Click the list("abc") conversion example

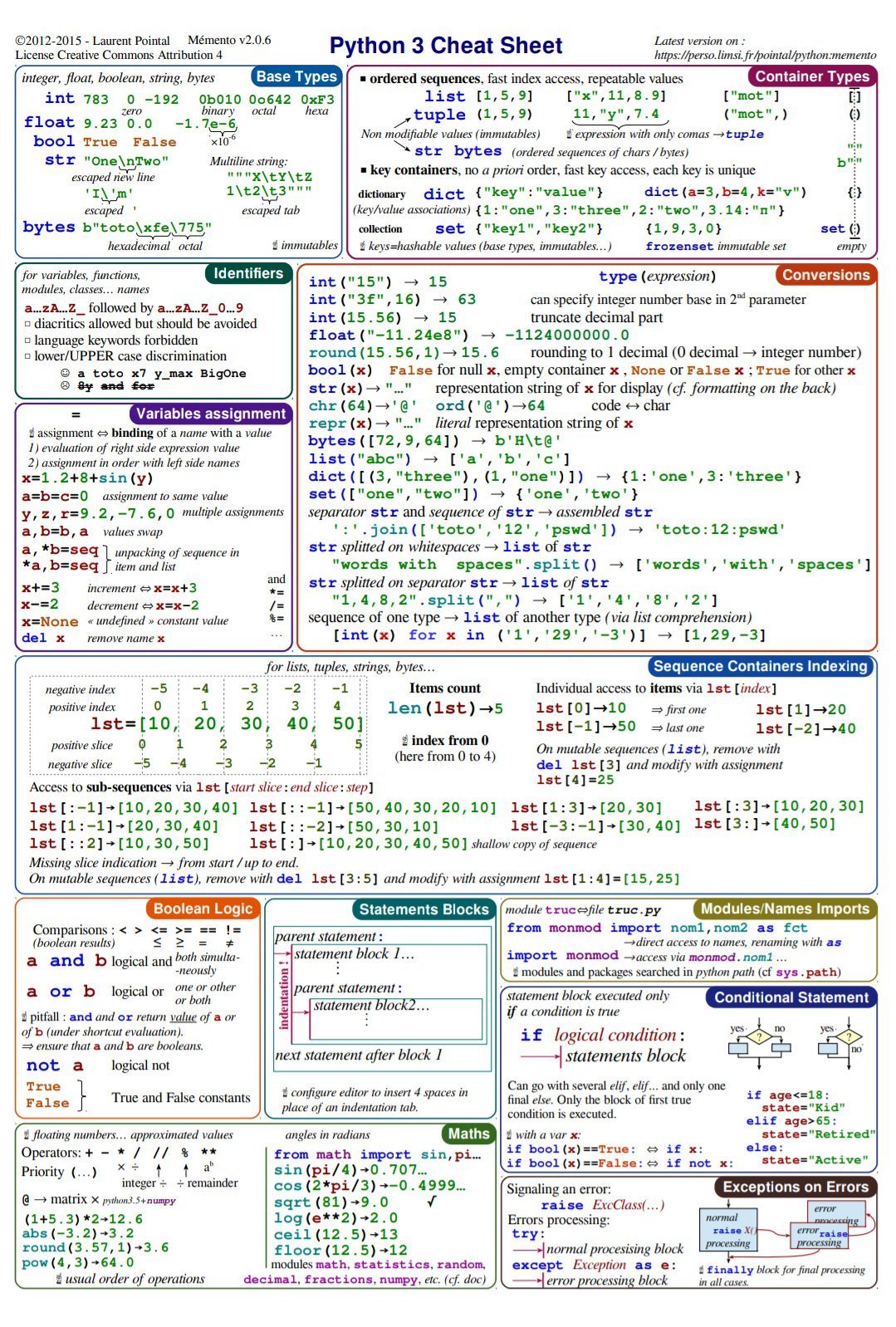point(438,458)
